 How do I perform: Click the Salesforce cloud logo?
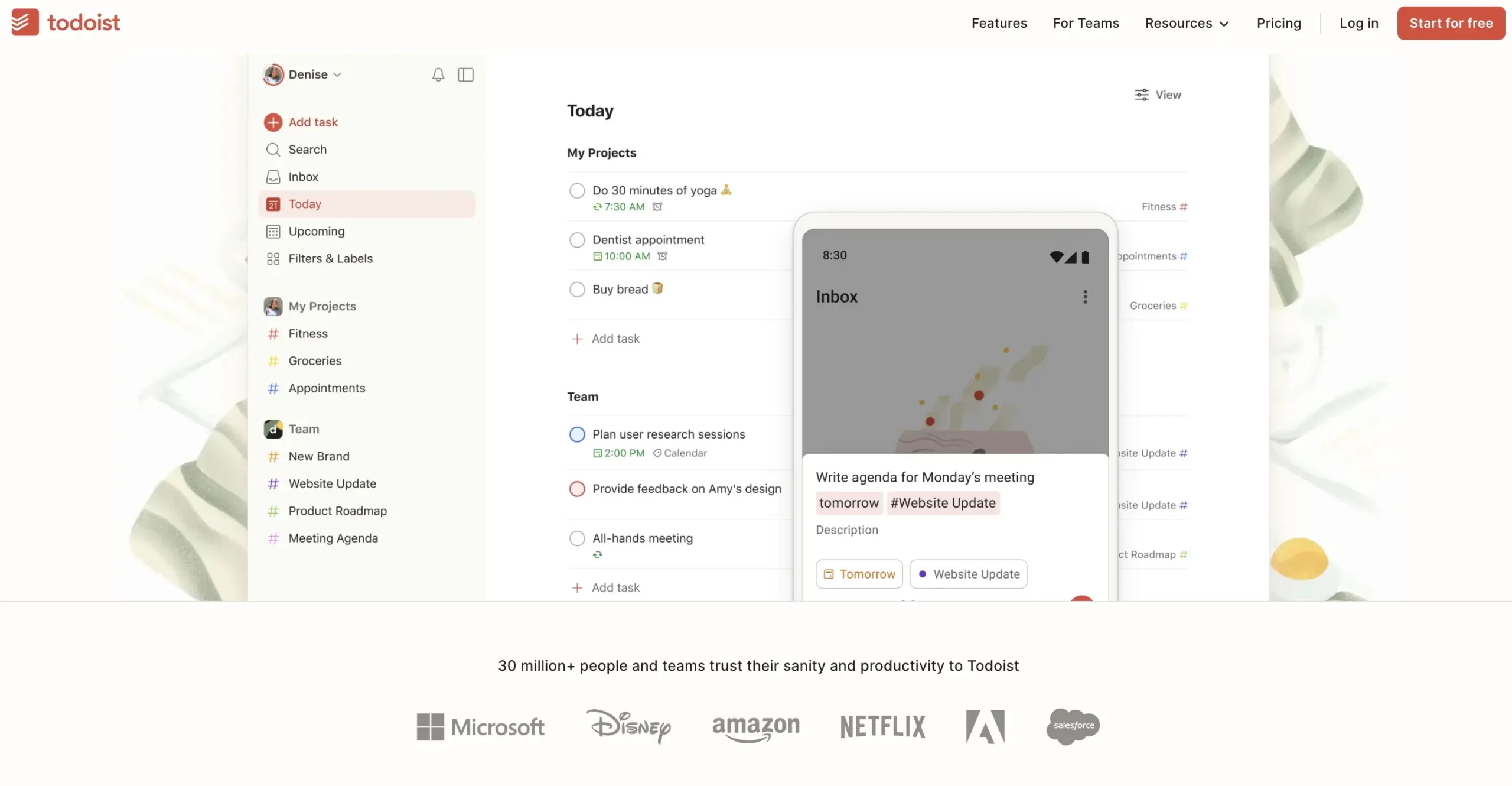1073,726
